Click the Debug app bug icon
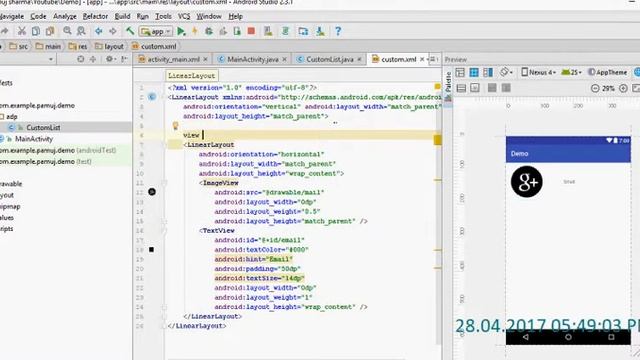Screen dimensions: 640x360 (209, 31)
